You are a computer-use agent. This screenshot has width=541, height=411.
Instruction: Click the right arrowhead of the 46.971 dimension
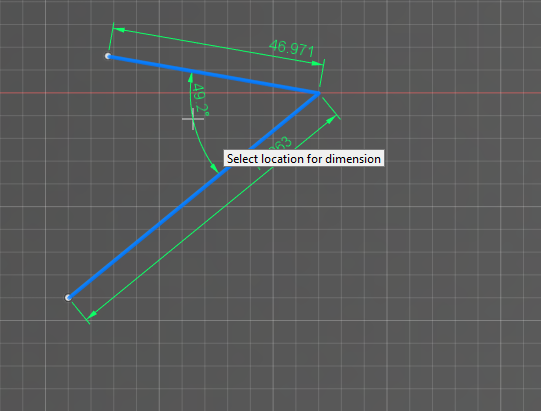click(317, 63)
